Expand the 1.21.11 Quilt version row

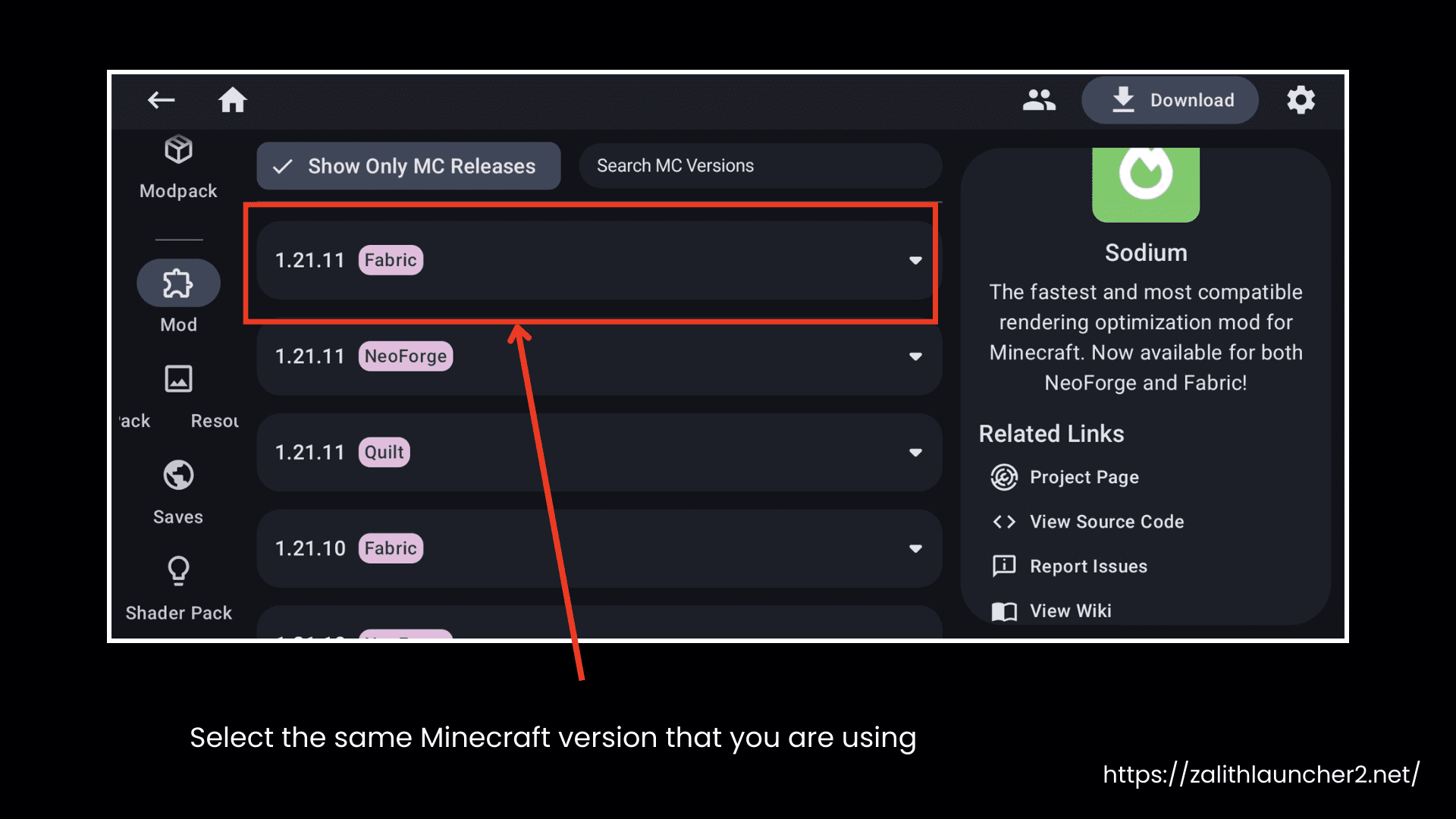pyautogui.click(x=599, y=453)
